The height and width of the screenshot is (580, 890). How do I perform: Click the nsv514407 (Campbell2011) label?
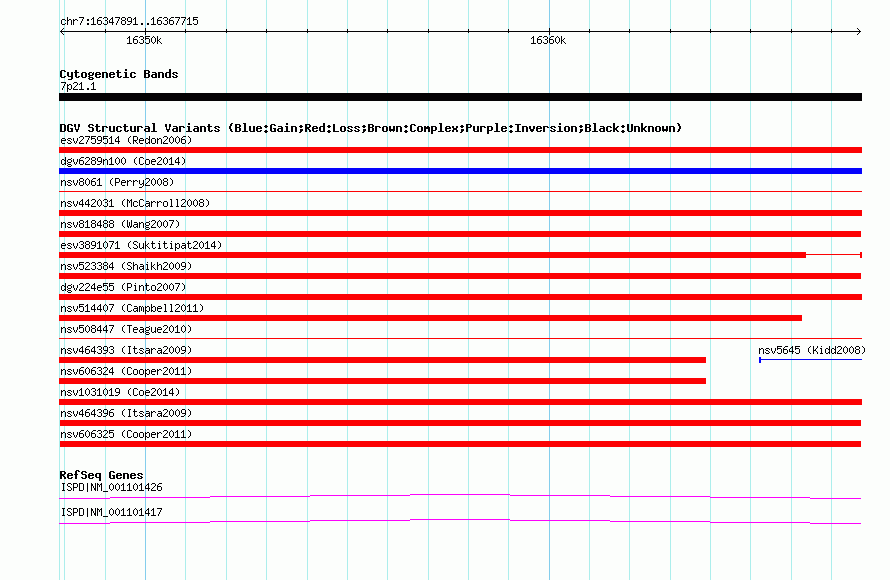coord(132,308)
